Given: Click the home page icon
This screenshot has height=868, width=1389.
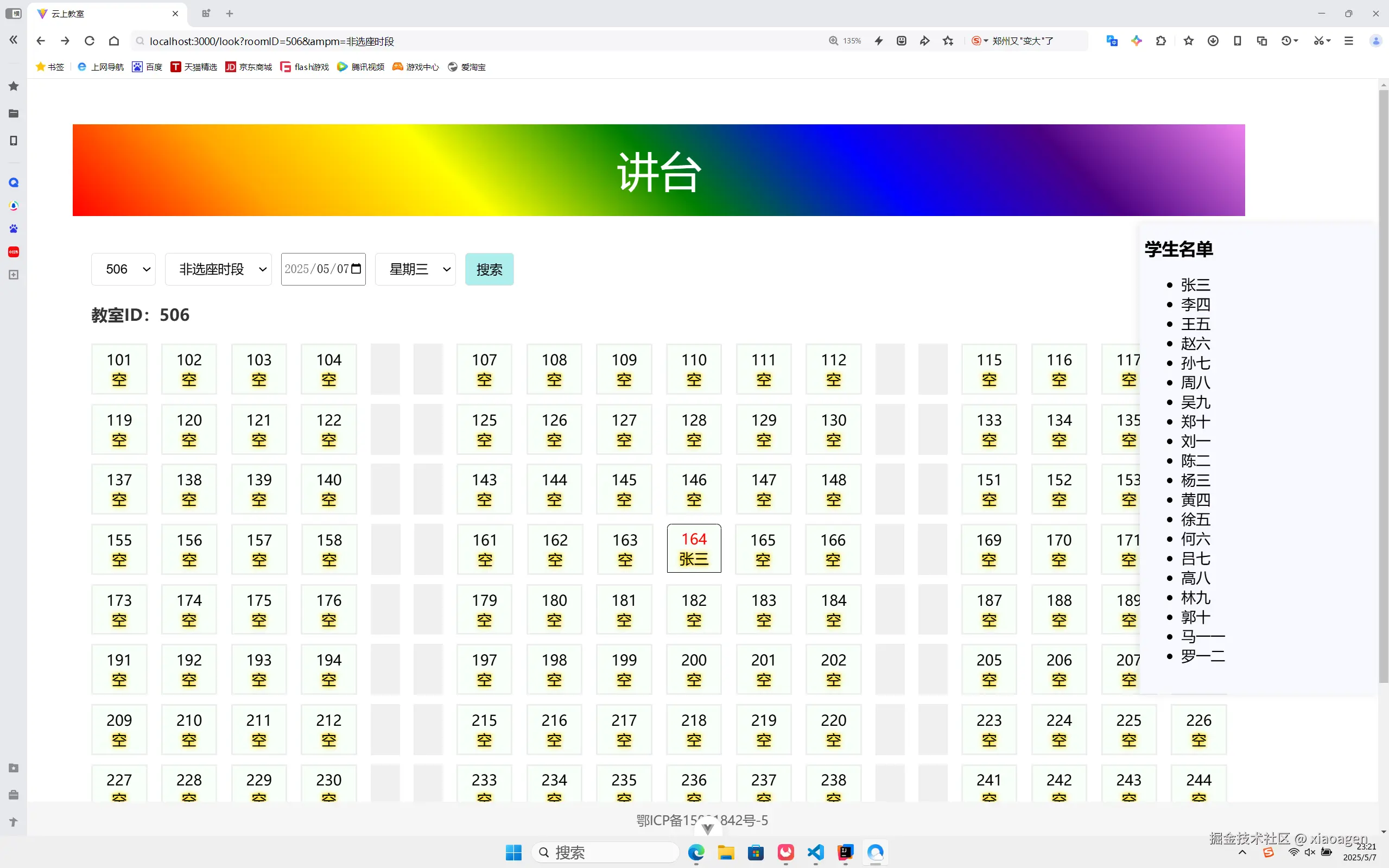Looking at the screenshot, I should 113,41.
